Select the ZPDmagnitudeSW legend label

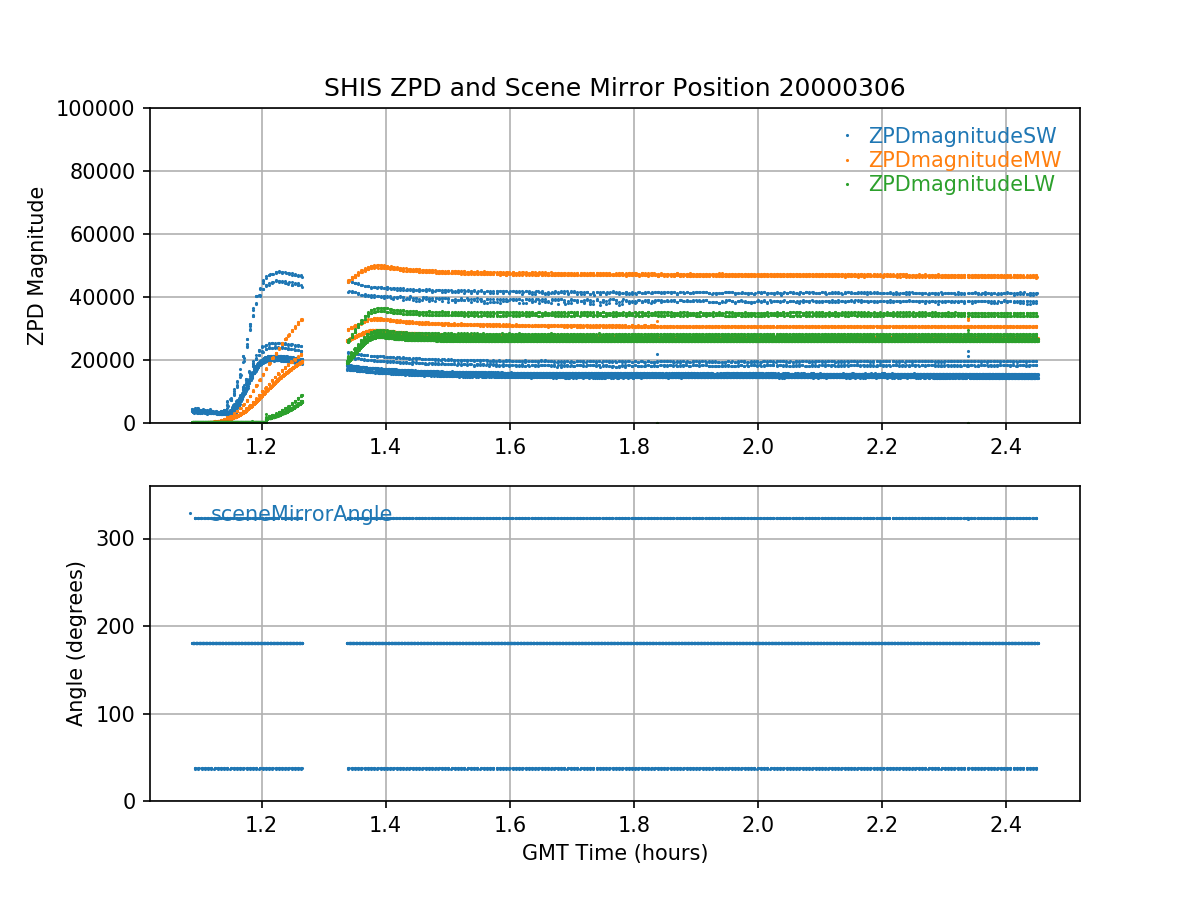(x=962, y=136)
